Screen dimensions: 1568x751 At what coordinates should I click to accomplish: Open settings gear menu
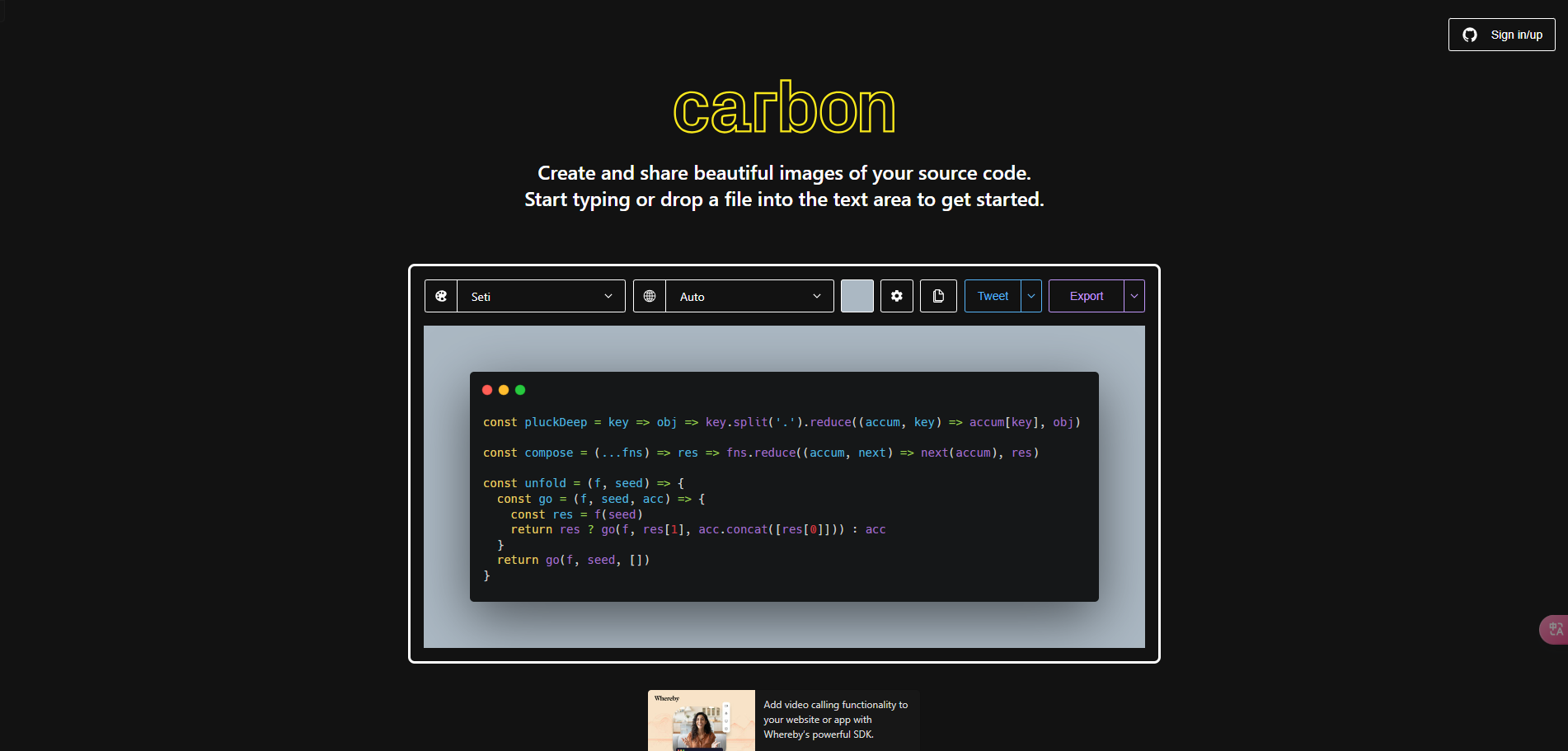[897, 296]
